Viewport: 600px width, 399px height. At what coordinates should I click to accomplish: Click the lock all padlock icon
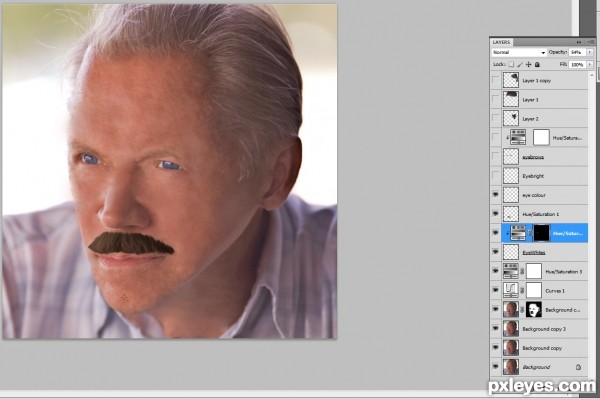(537, 64)
